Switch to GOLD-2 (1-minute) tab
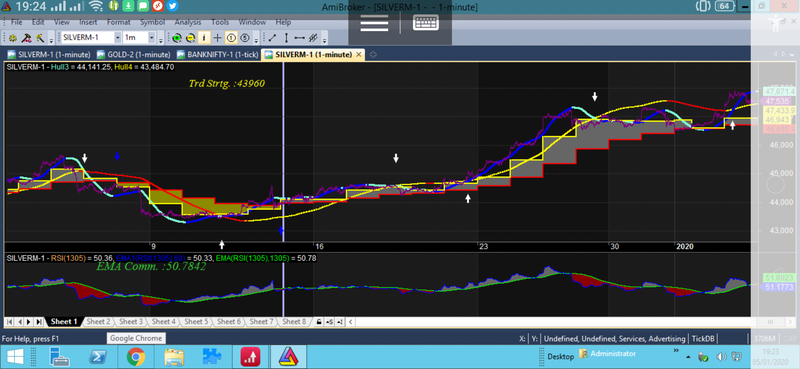This screenshot has width=800, height=369. click(133, 55)
